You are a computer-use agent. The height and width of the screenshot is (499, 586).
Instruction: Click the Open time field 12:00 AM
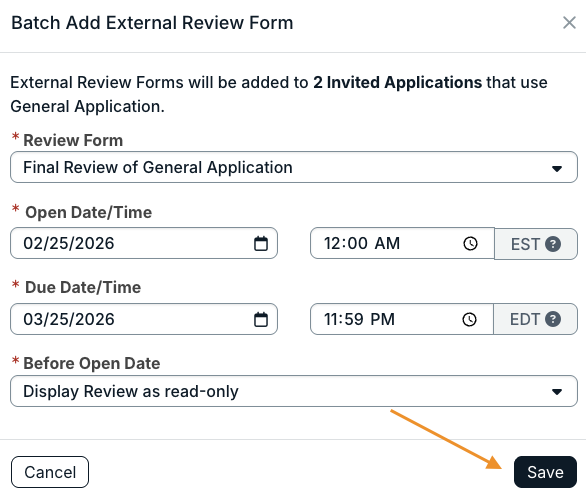click(x=402, y=243)
